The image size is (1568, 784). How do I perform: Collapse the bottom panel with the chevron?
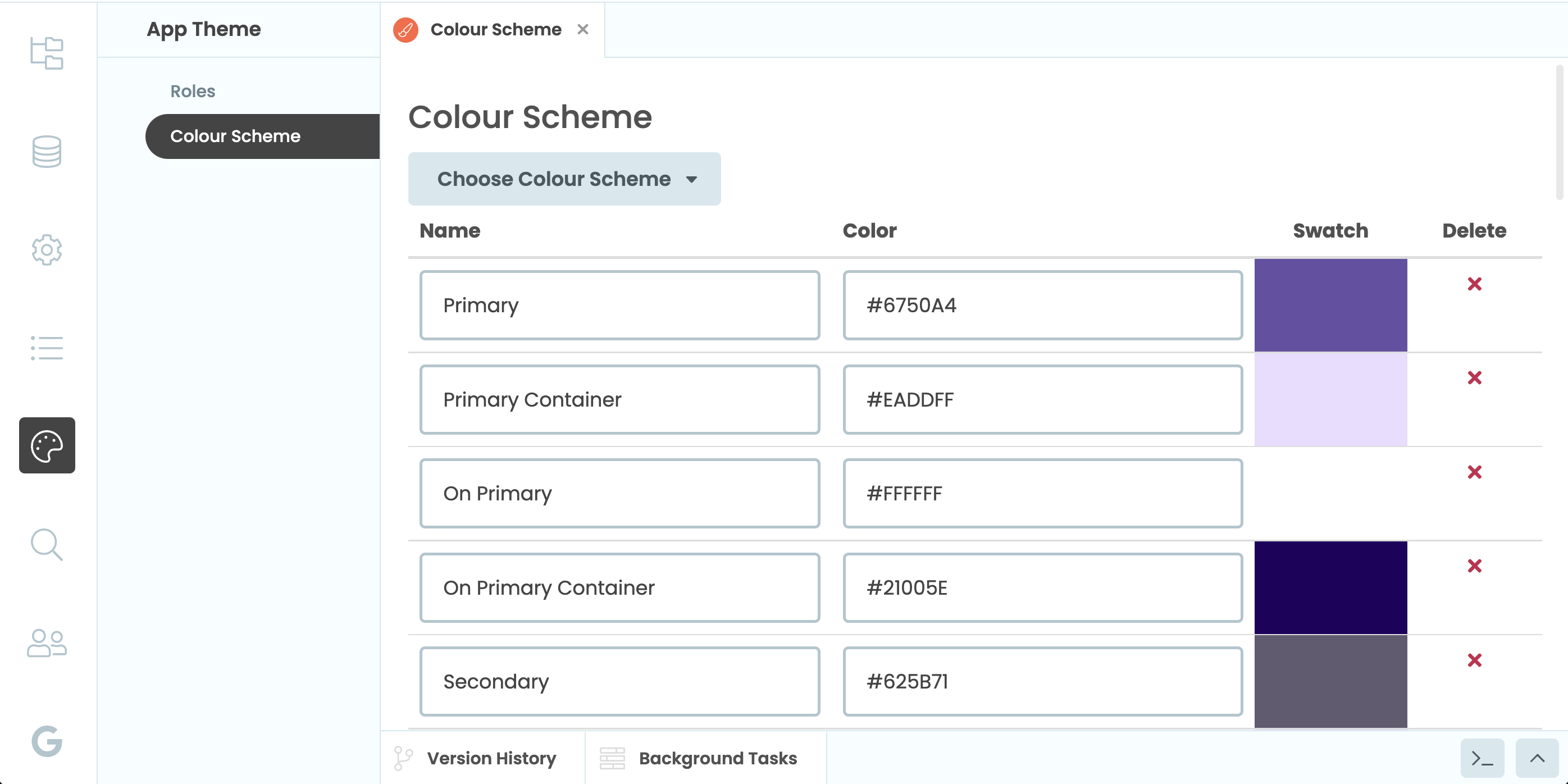(x=1538, y=758)
